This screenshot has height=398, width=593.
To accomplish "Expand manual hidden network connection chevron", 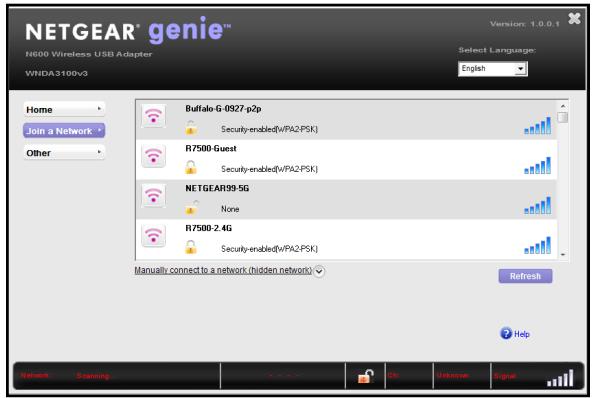I will [319, 271].
